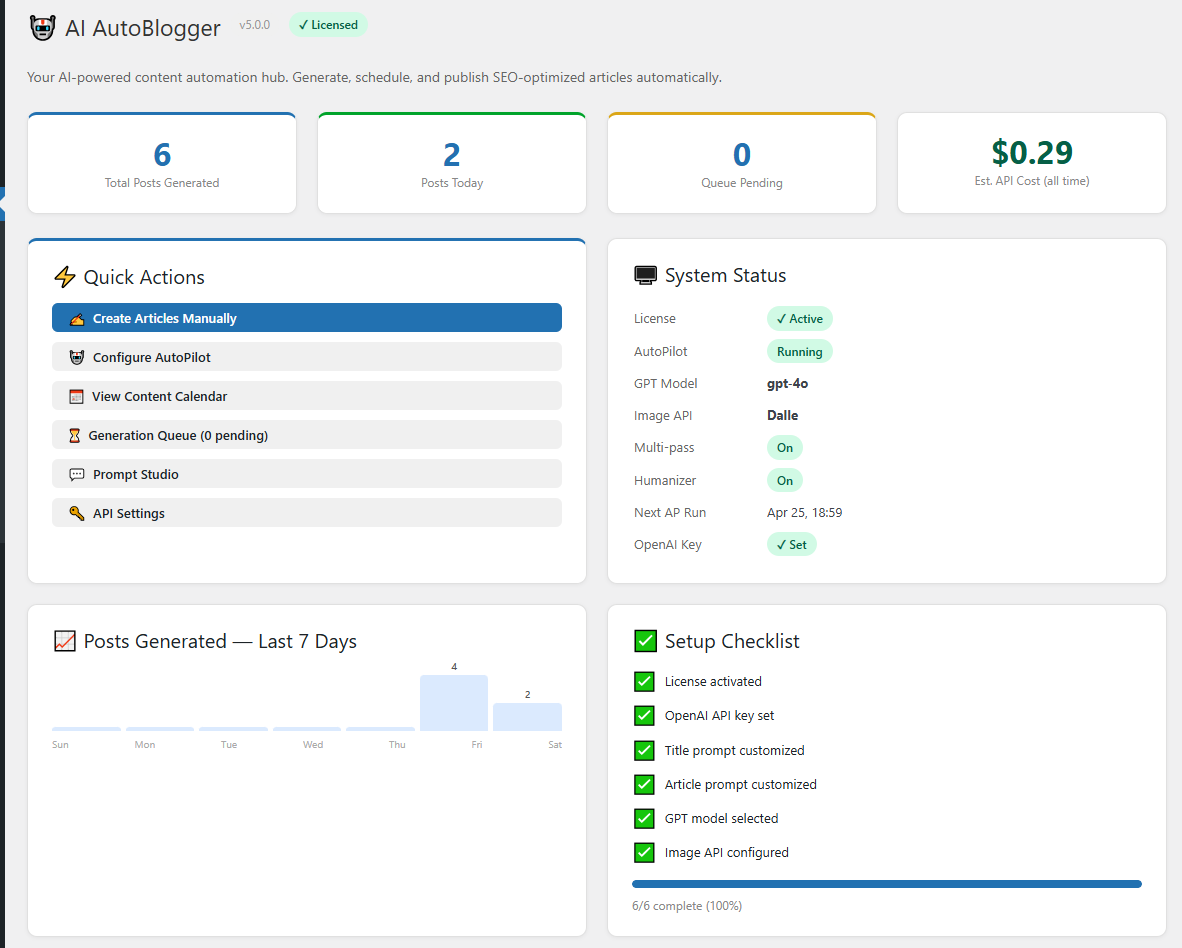
Task: Click the Mon label on the chart
Action: pyautogui.click(x=145, y=745)
